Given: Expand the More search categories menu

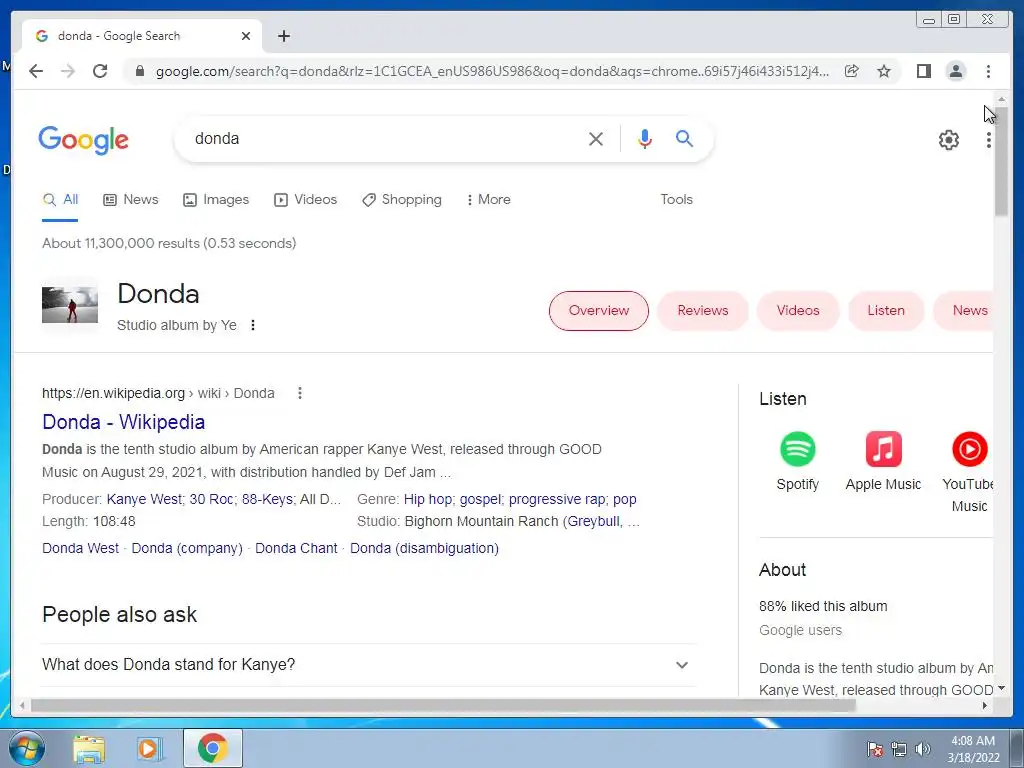Looking at the screenshot, I should 488,200.
